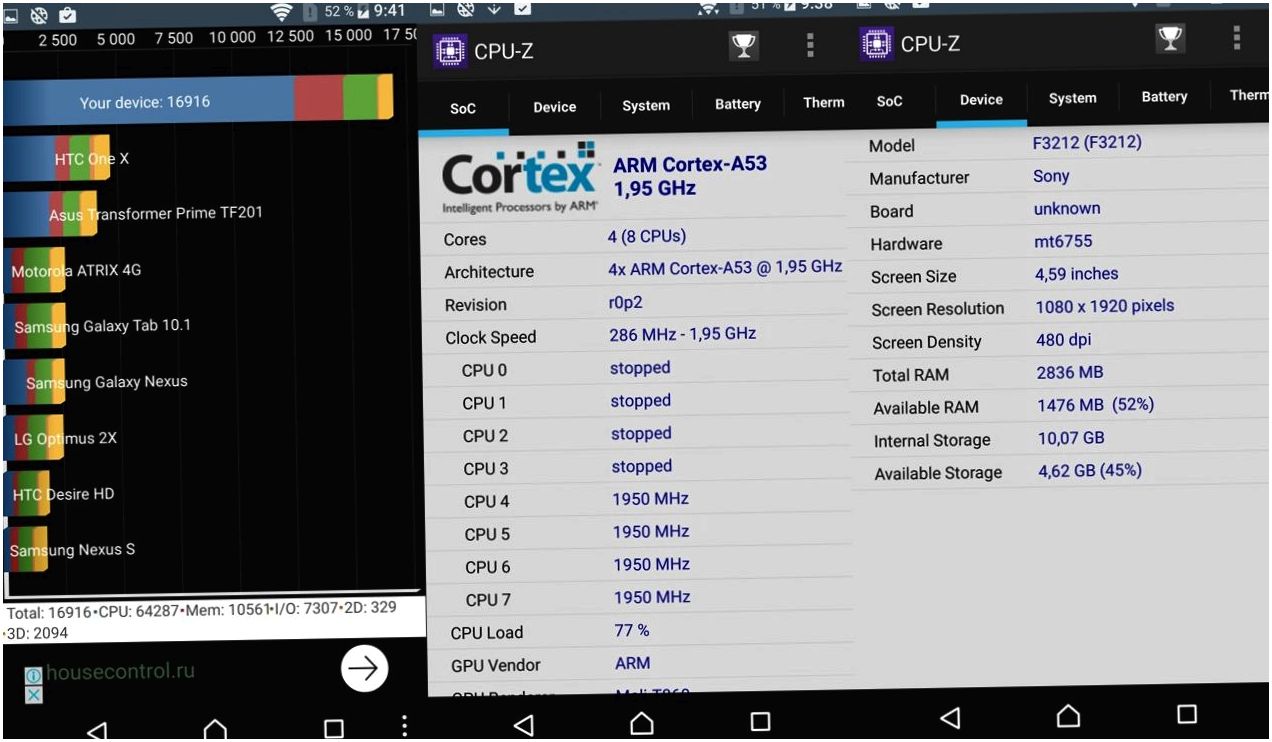Select the Device tab in the right CPU-Z
1272x742 pixels.
pyautogui.click(x=981, y=99)
